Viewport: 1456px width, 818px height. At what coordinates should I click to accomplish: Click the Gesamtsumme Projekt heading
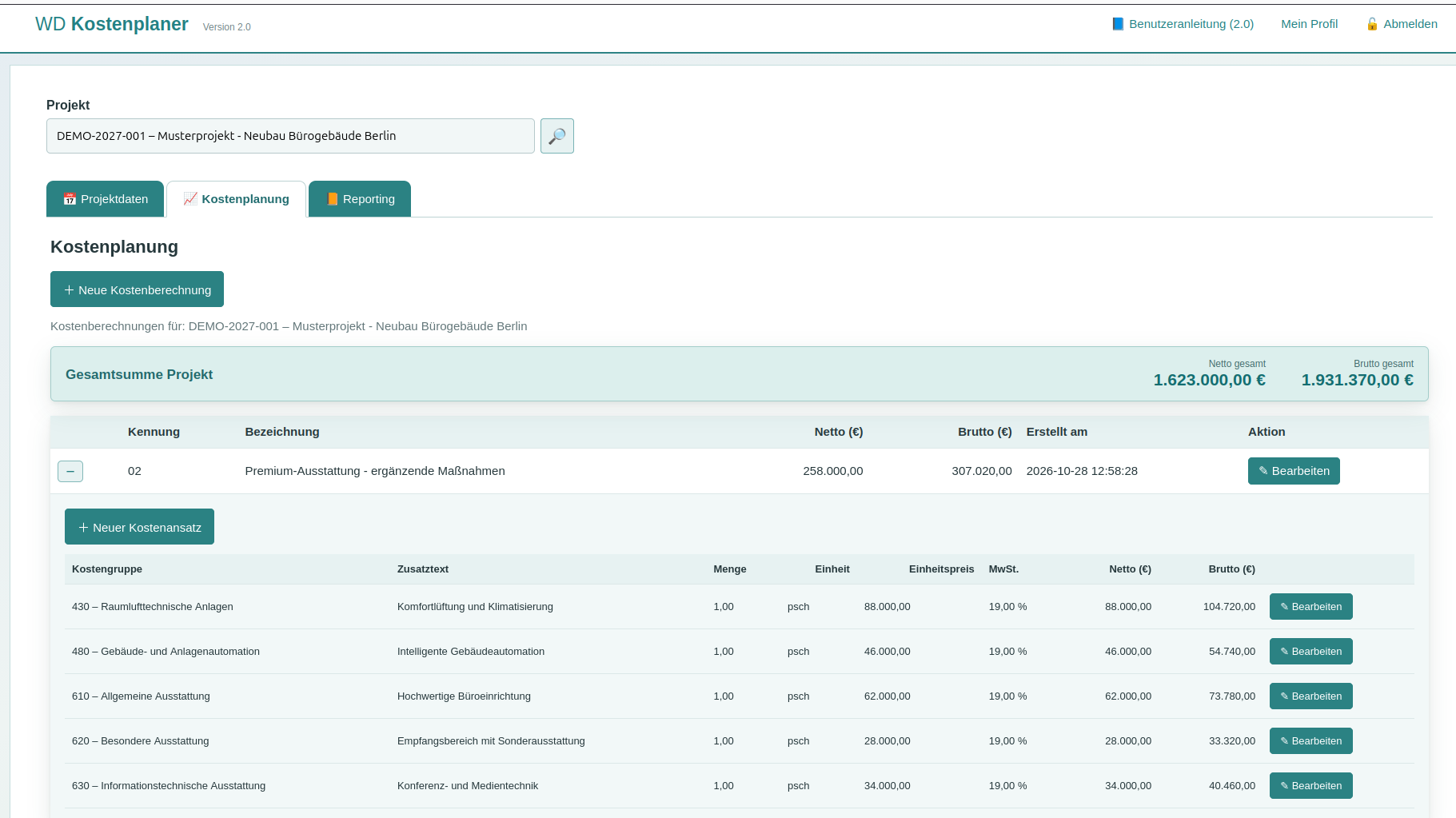pos(139,374)
